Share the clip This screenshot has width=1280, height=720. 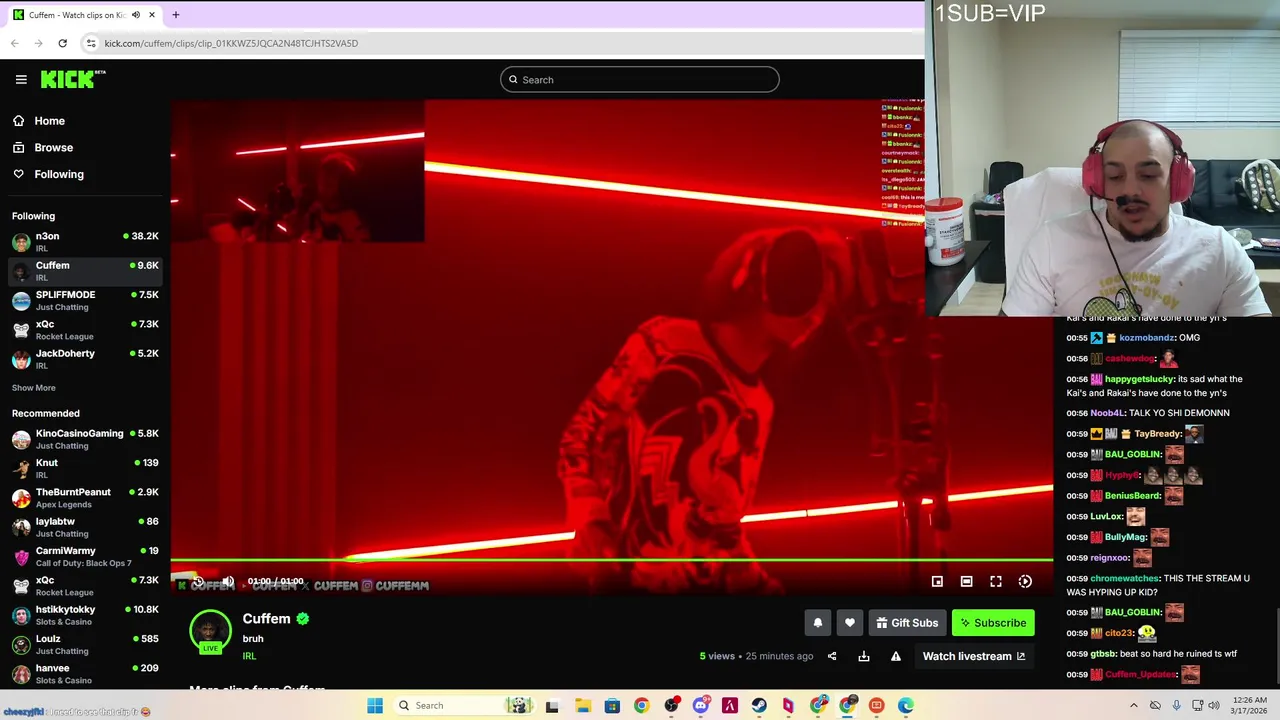click(x=832, y=656)
